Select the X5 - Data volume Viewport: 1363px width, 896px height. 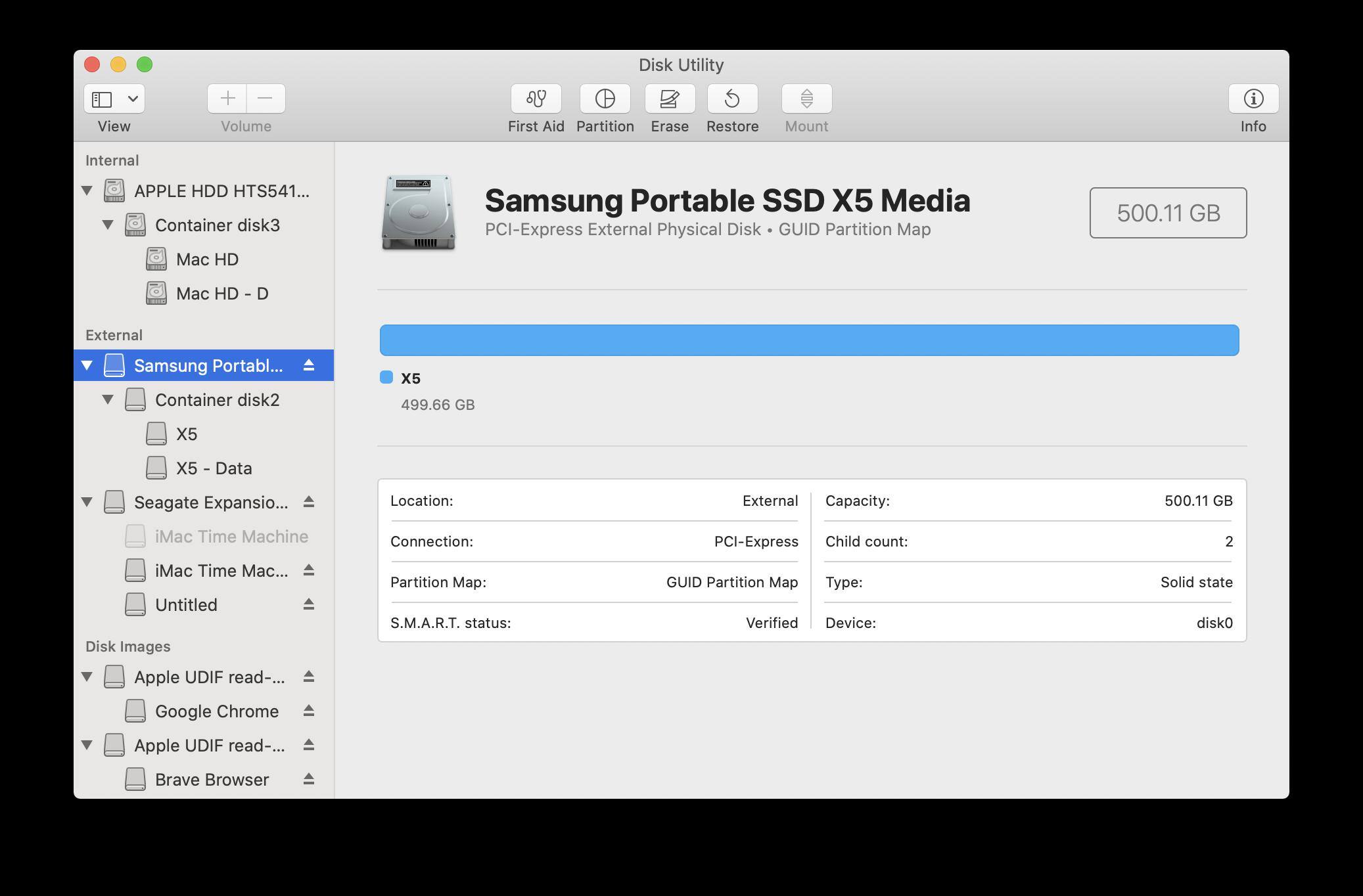click(x=214, y=468)
